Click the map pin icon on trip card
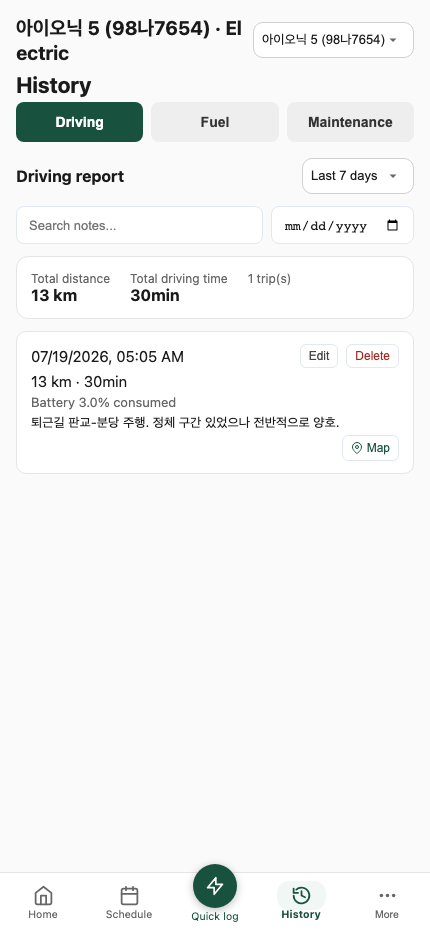 click(x=357, y=448)
